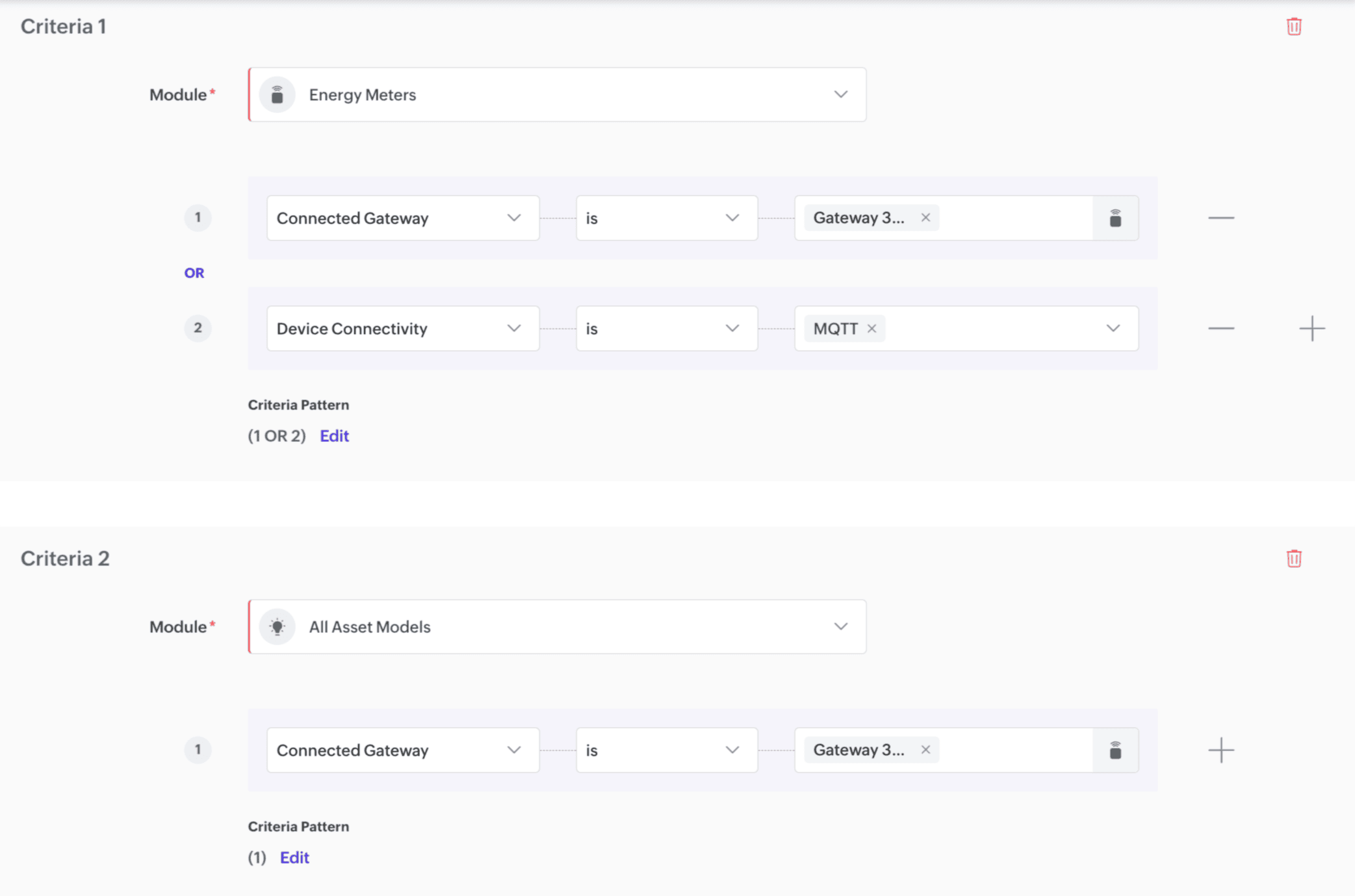The width and height of the screenshot is (1355, 896).
Task: Remove condition row 1 with minus icon
Action: coord(1220,218)
